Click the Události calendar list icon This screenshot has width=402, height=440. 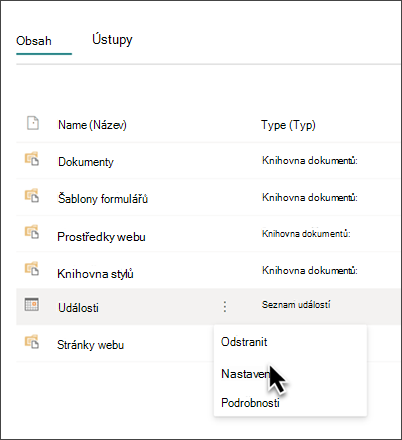coord(32,304)
